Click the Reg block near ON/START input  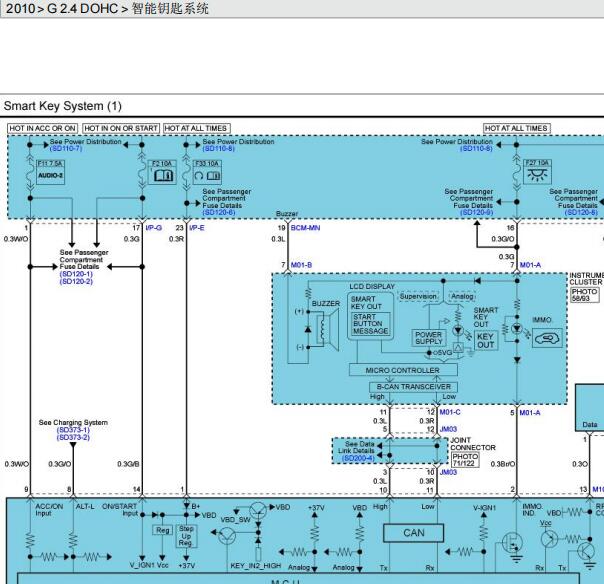(x=163, y=530)
